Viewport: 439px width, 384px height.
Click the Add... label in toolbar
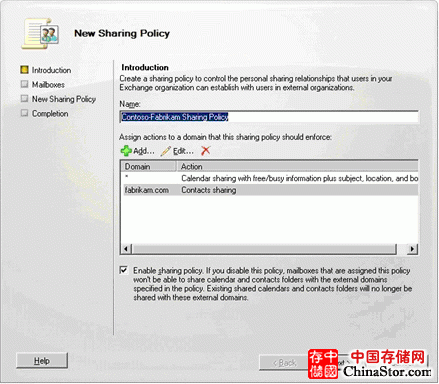[144, 151]
